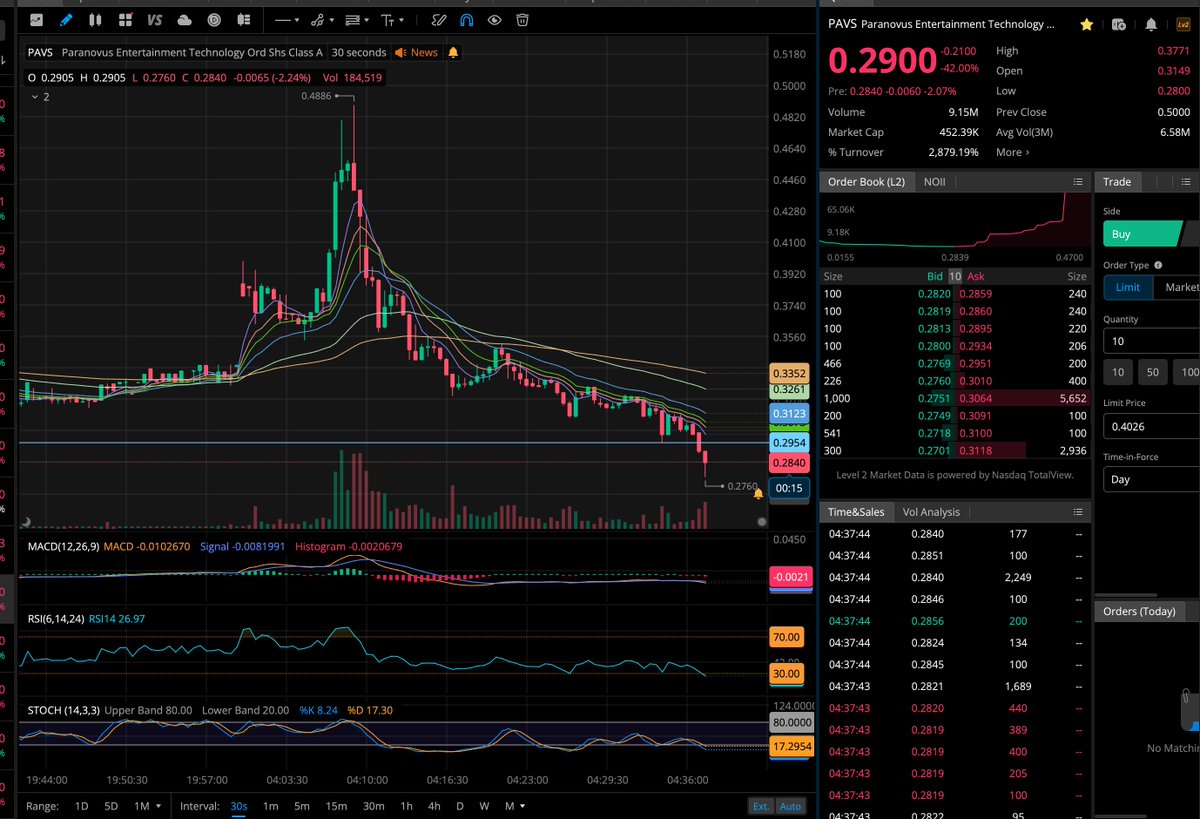Select the 30s interval
Image resolution: width=1200 pixels, height=819 pixels.
point(239,806)
